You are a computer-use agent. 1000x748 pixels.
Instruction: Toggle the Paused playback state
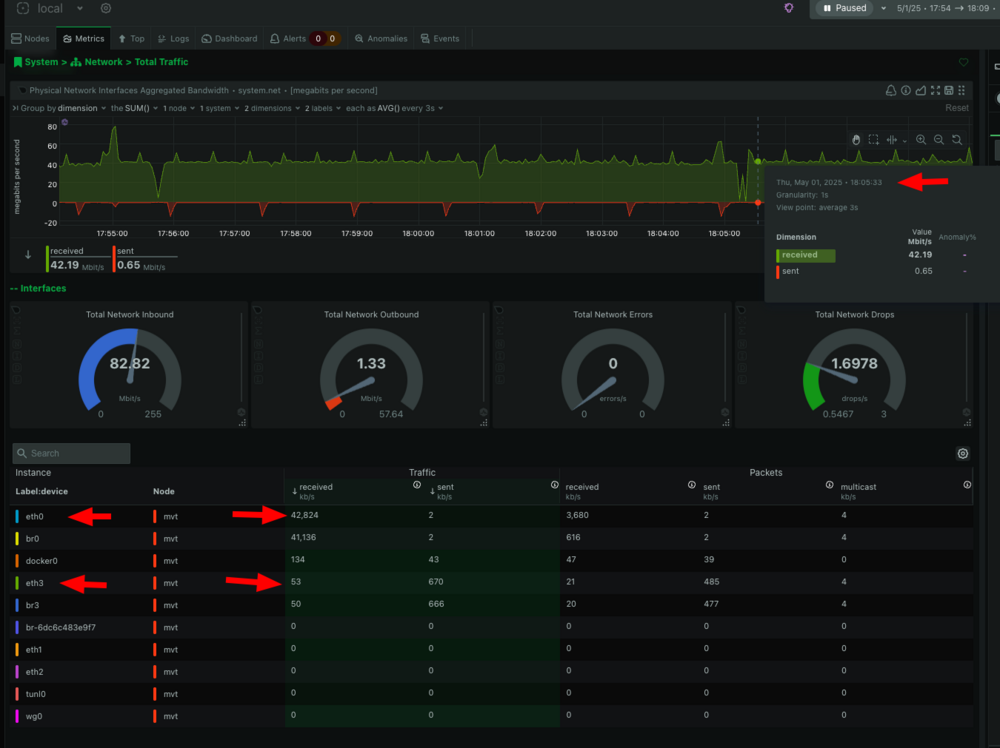click(844, 8)
